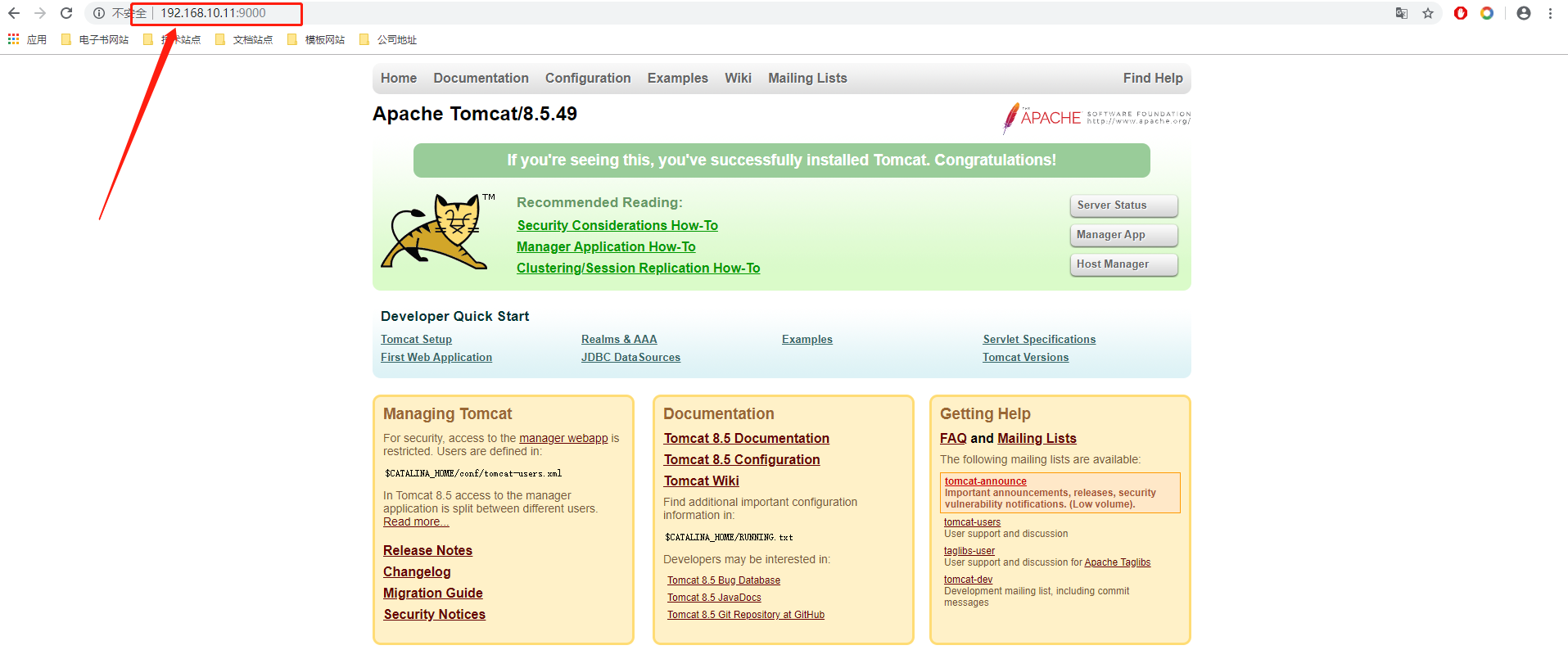Open the Google Translate icon in address bar

click(1402, 13)
